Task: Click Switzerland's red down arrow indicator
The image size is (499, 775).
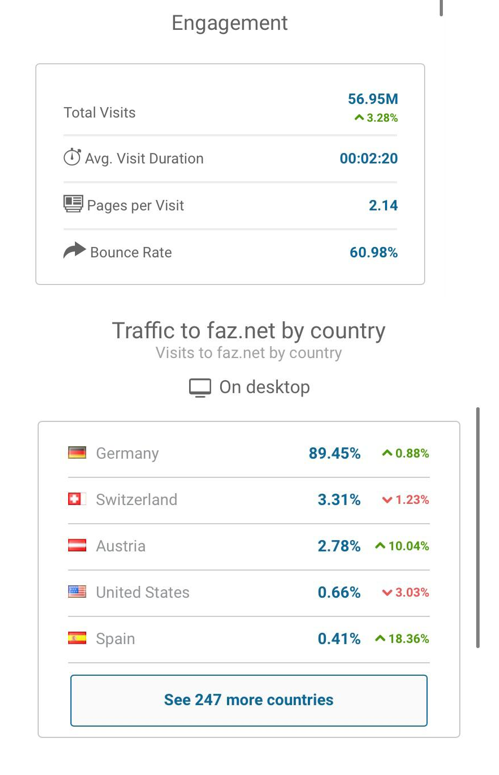Action: pyautogui.click(x=387, y=500)
